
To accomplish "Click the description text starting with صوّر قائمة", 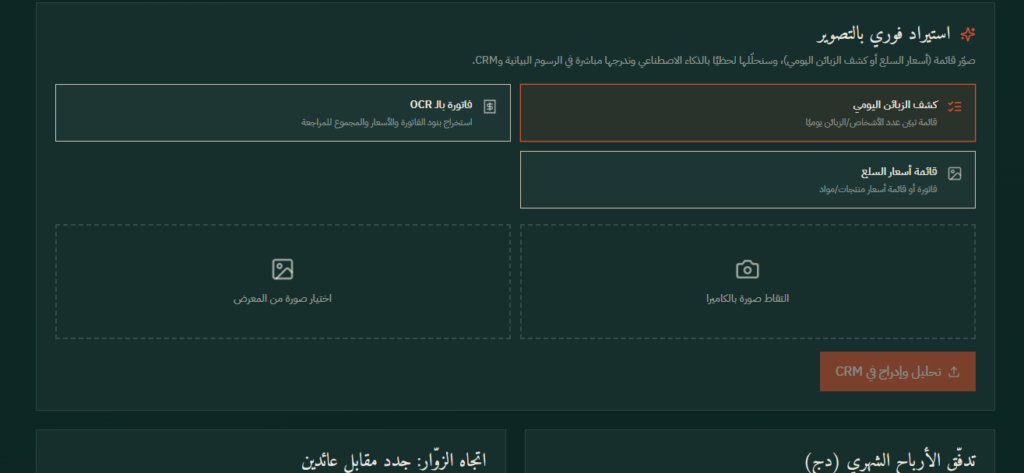I will (724, 61).
